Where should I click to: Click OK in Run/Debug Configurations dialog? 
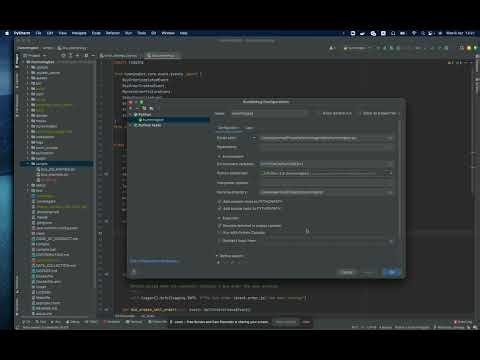tap(392, 272)
